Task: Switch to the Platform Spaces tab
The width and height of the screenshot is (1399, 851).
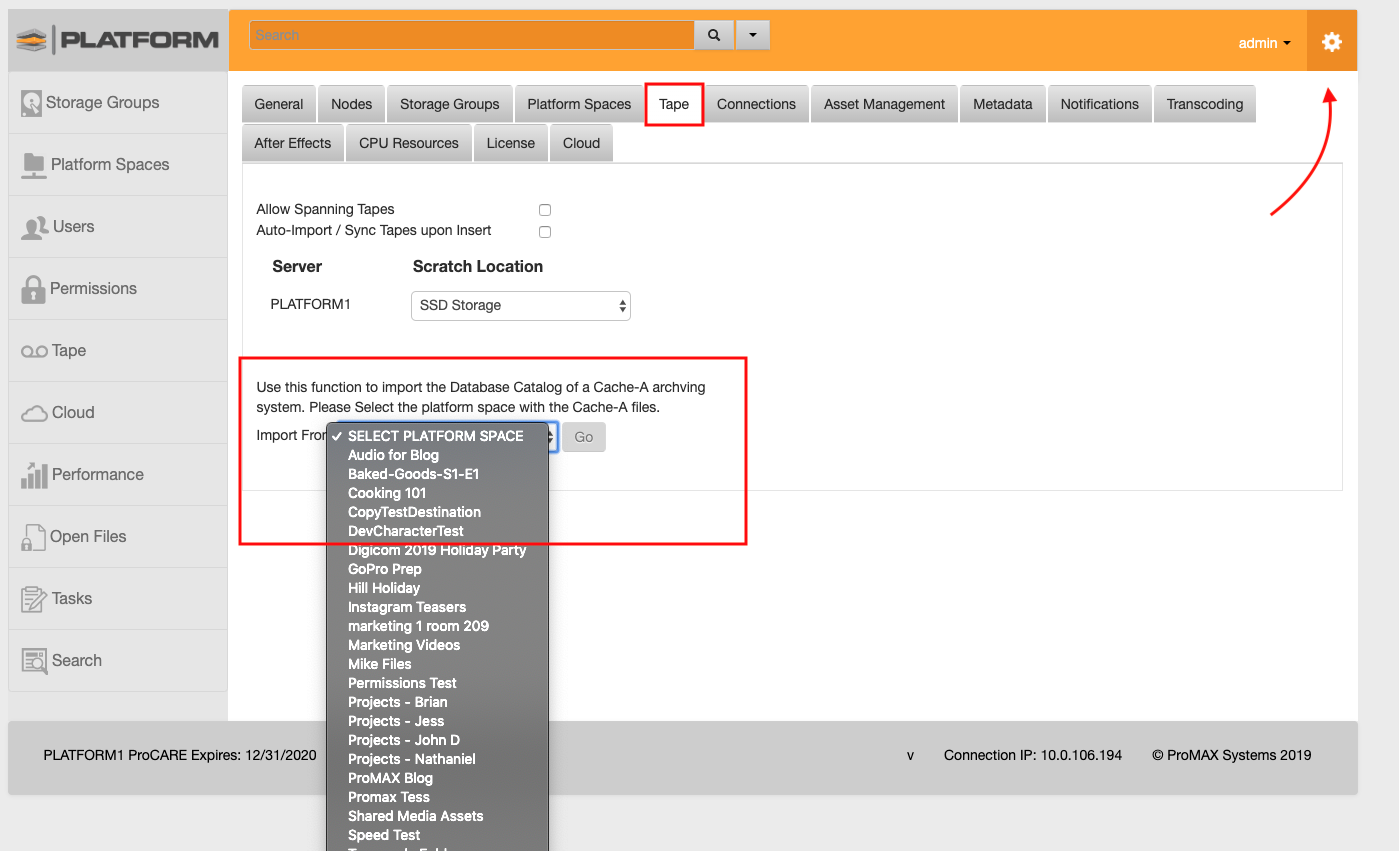Action: click(579, 104)
